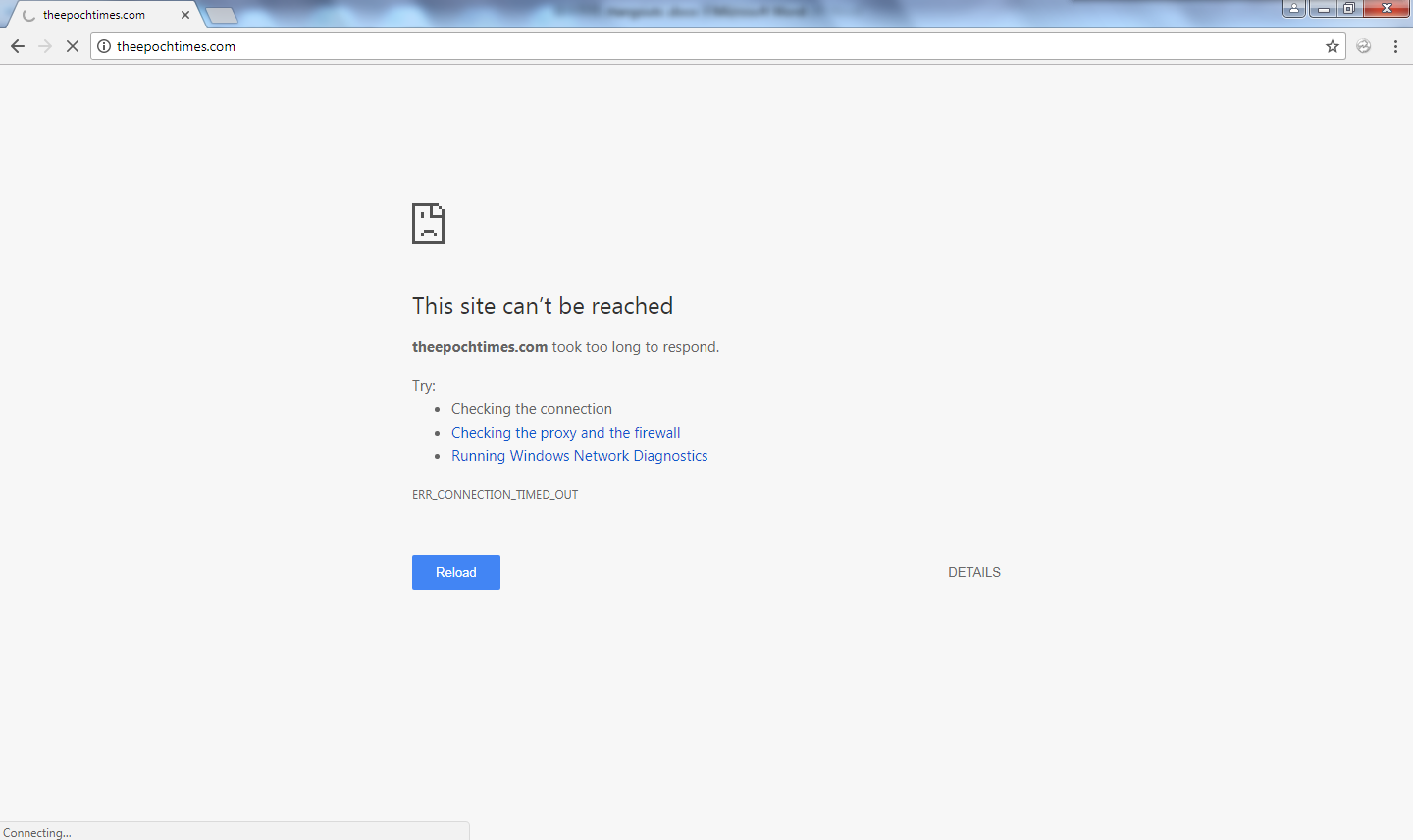Click the ERR_CONNECTION_TIMED_OUT error code
The height and width of the screenshot is (840, 1413).
point(495,495)
